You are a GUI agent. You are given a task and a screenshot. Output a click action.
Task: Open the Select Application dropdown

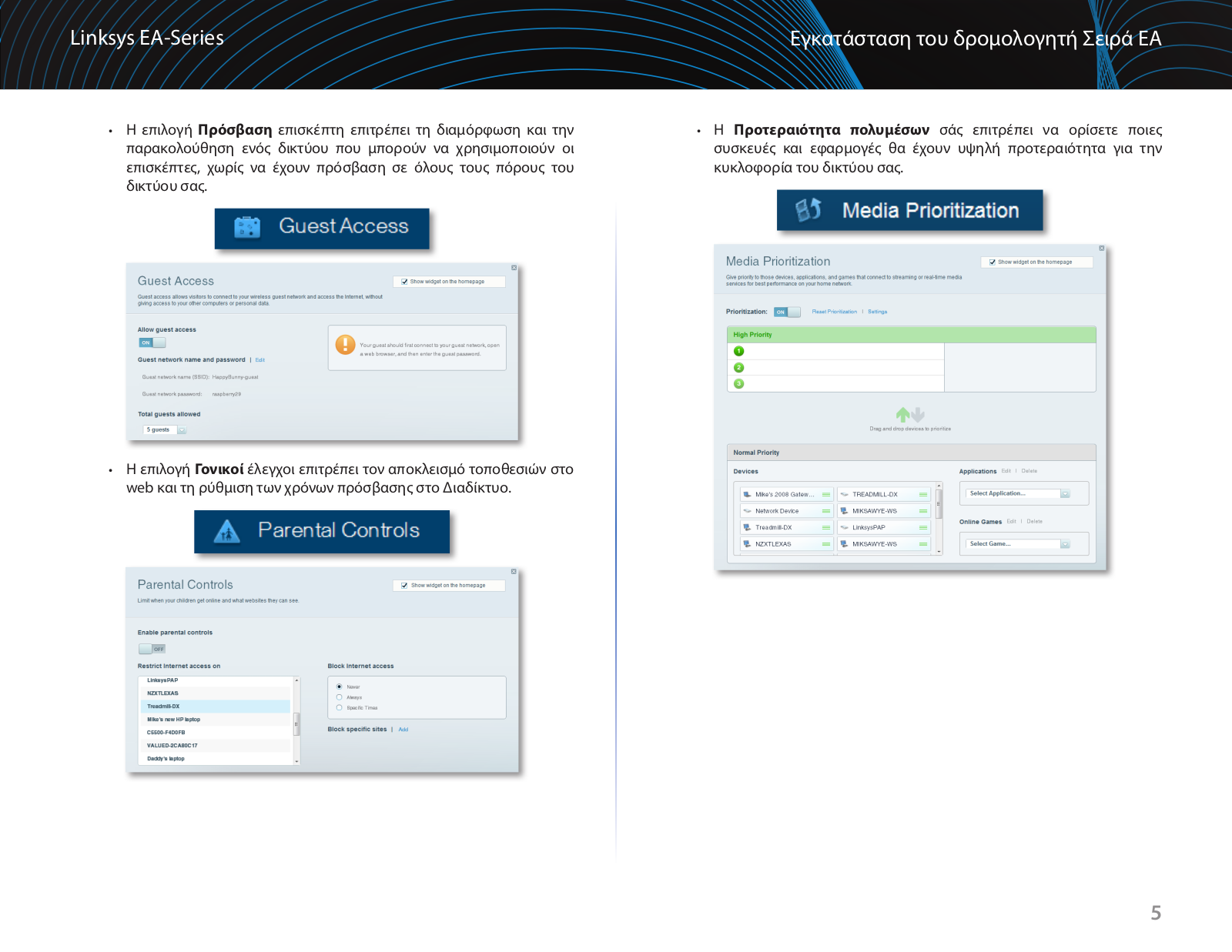click(x=1019, y=493)
